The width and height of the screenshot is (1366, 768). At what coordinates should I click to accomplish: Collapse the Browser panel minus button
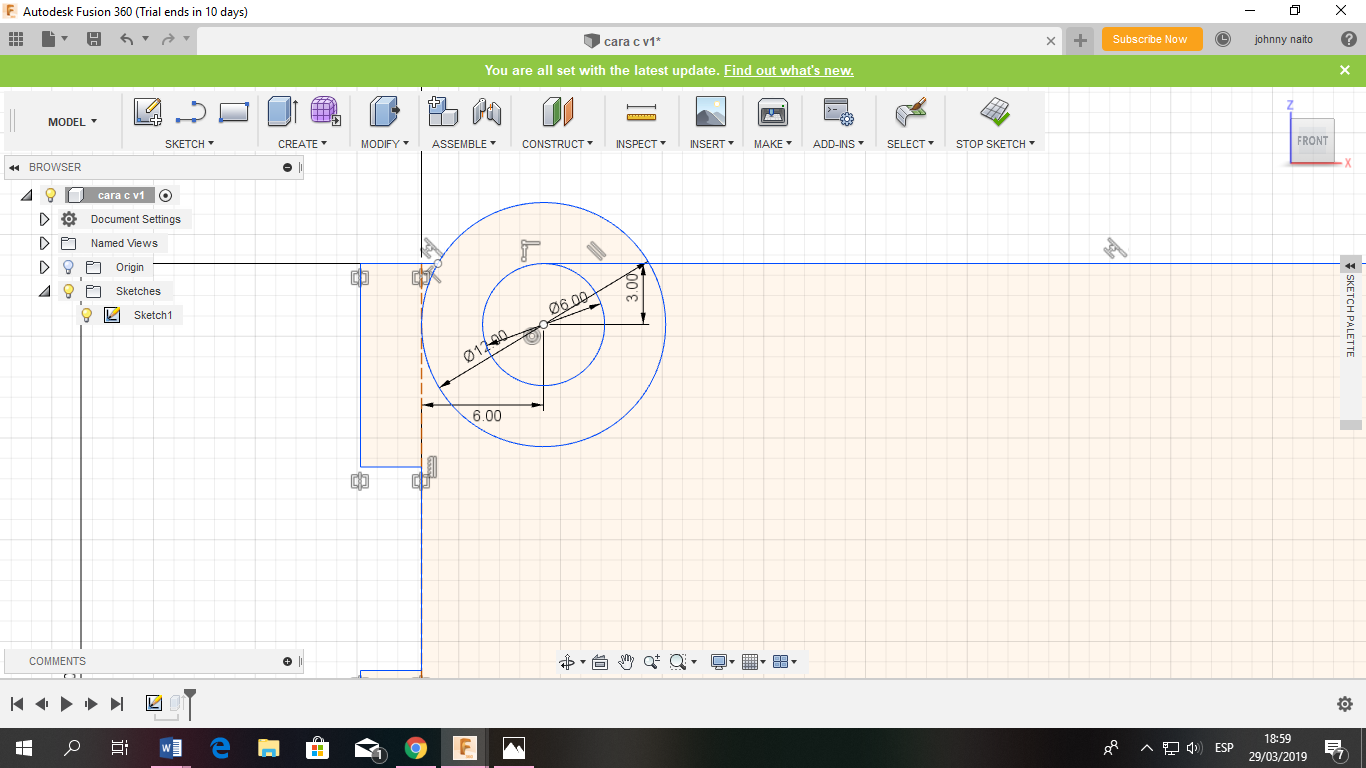click(x=288, y=167)
